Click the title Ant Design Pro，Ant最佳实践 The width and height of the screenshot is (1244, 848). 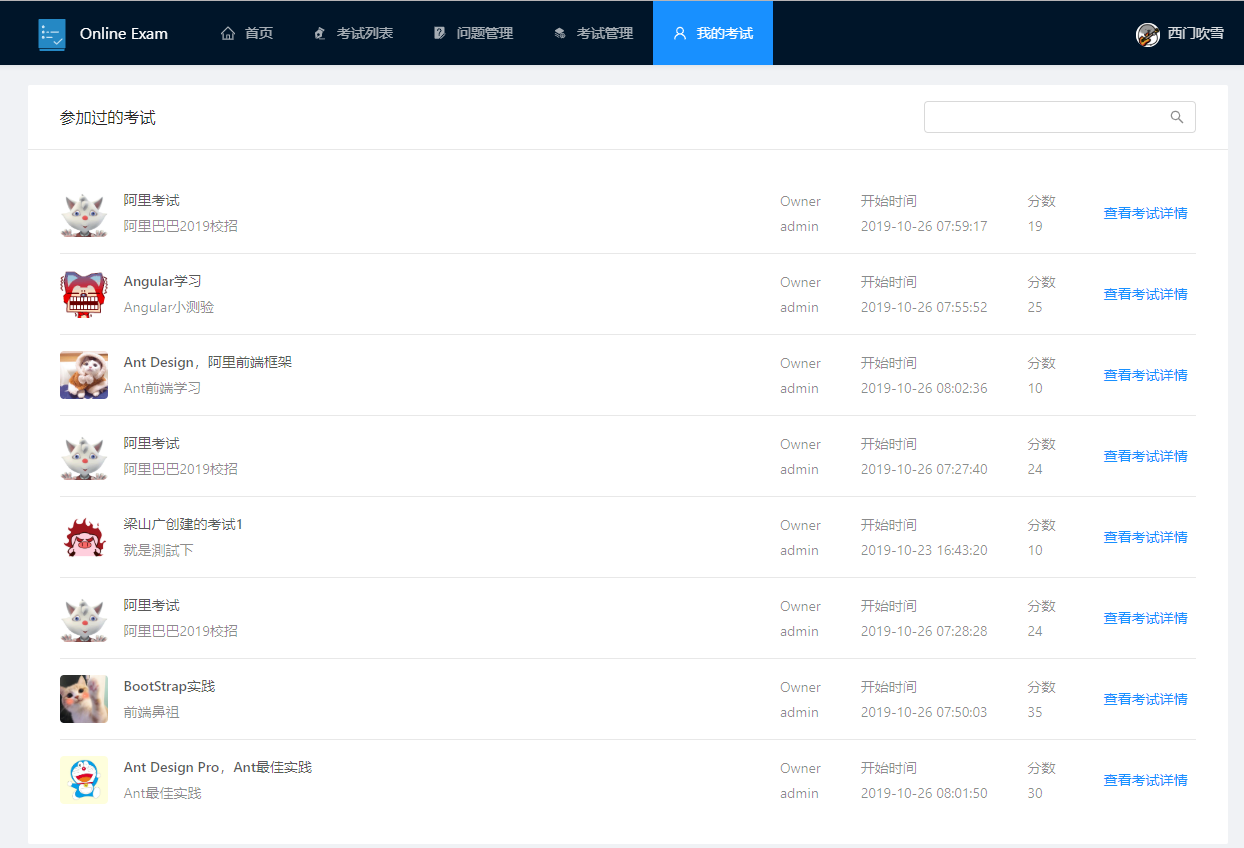[x=218, y=767]
